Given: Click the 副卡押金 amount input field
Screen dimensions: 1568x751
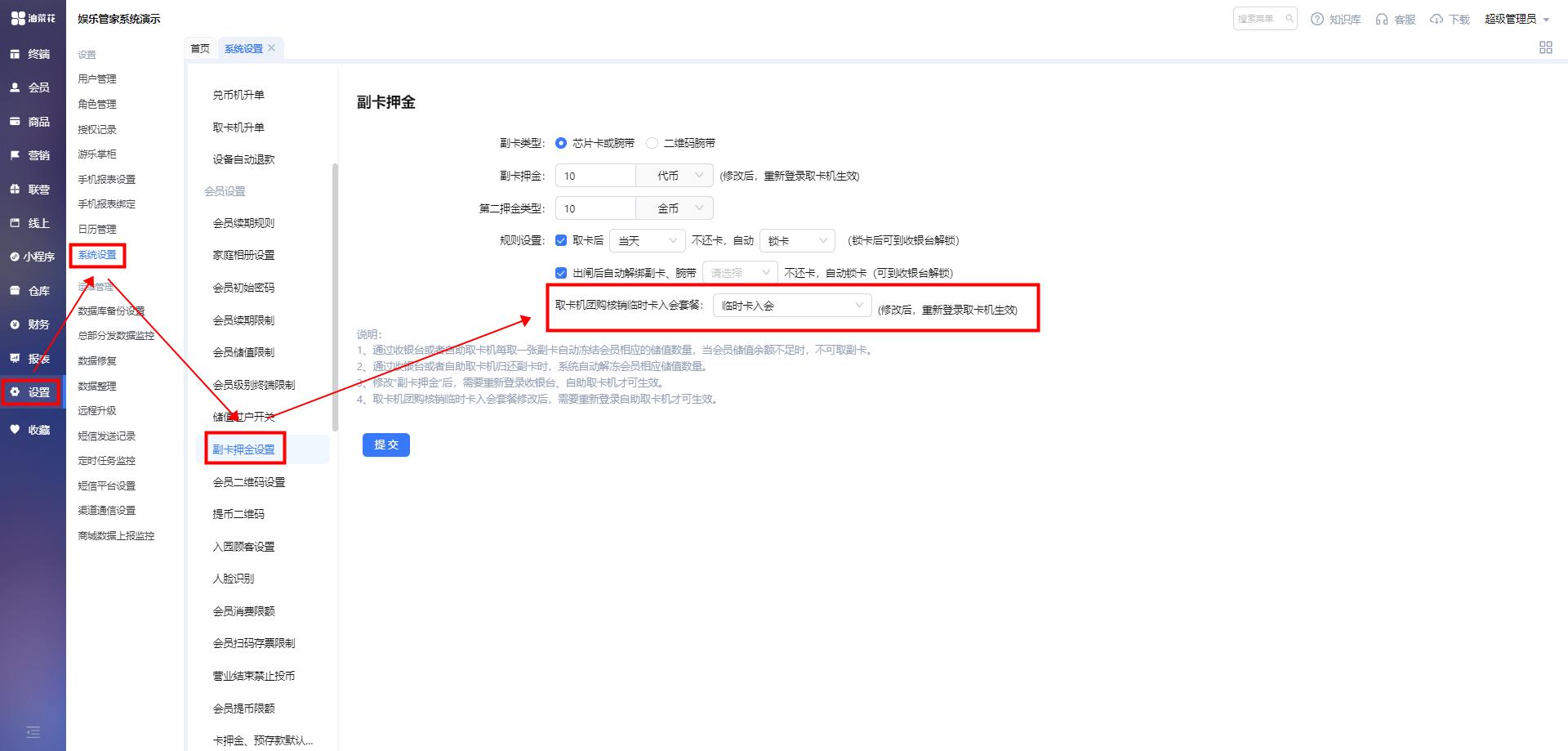Looking at the screenshot, I should (595, 176).
